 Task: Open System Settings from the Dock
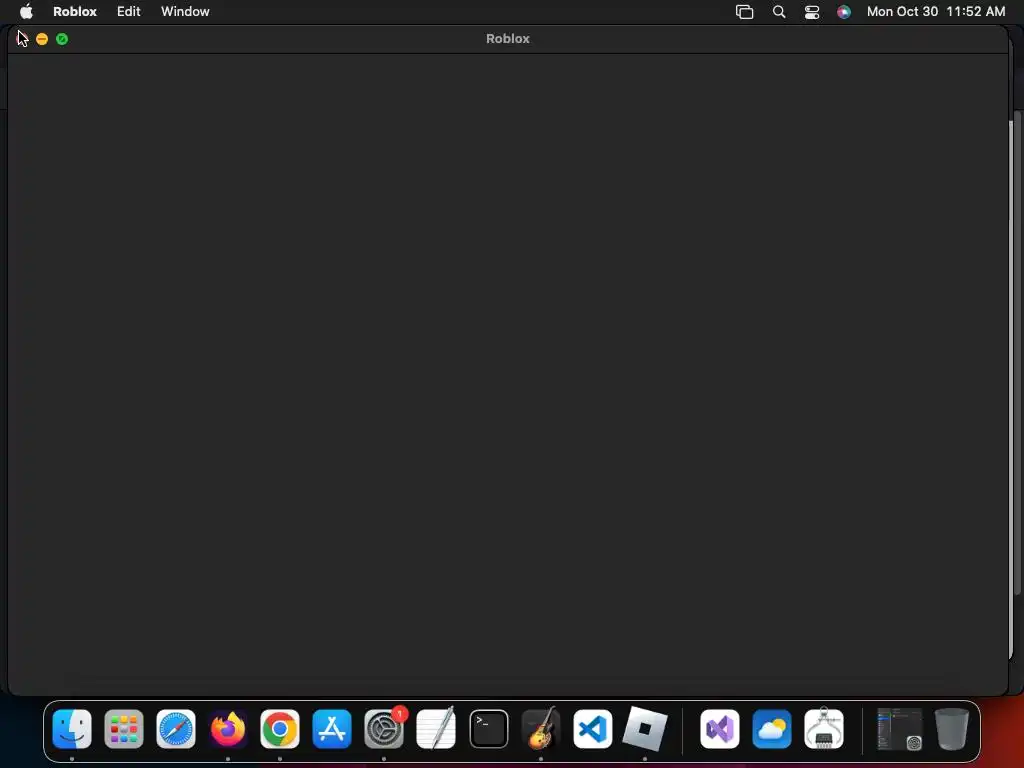tap(384, 728)
